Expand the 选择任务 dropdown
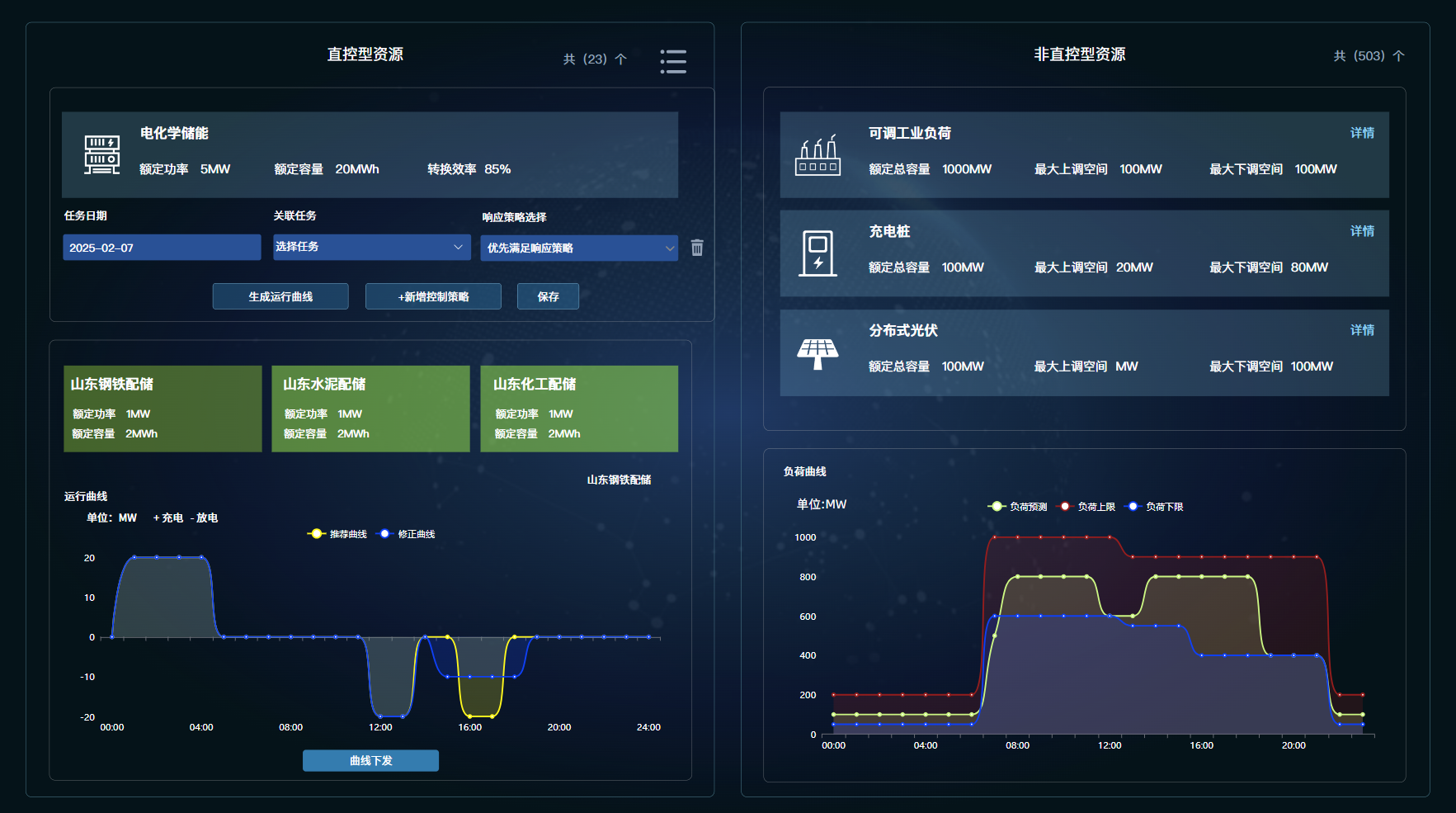This screenshot has height=813, width=1456. click(x=371, y=247)
